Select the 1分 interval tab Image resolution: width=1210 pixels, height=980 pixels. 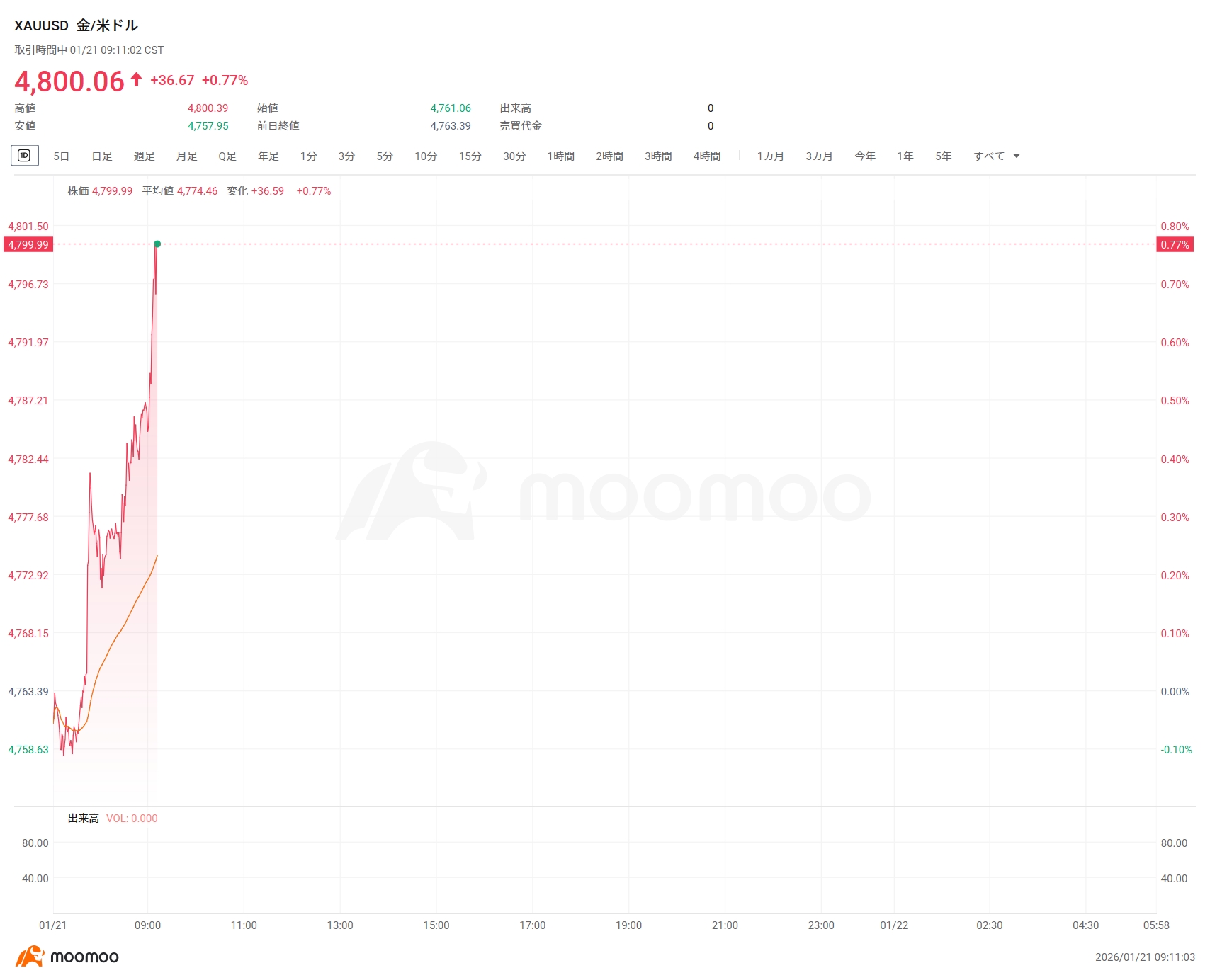308,156
